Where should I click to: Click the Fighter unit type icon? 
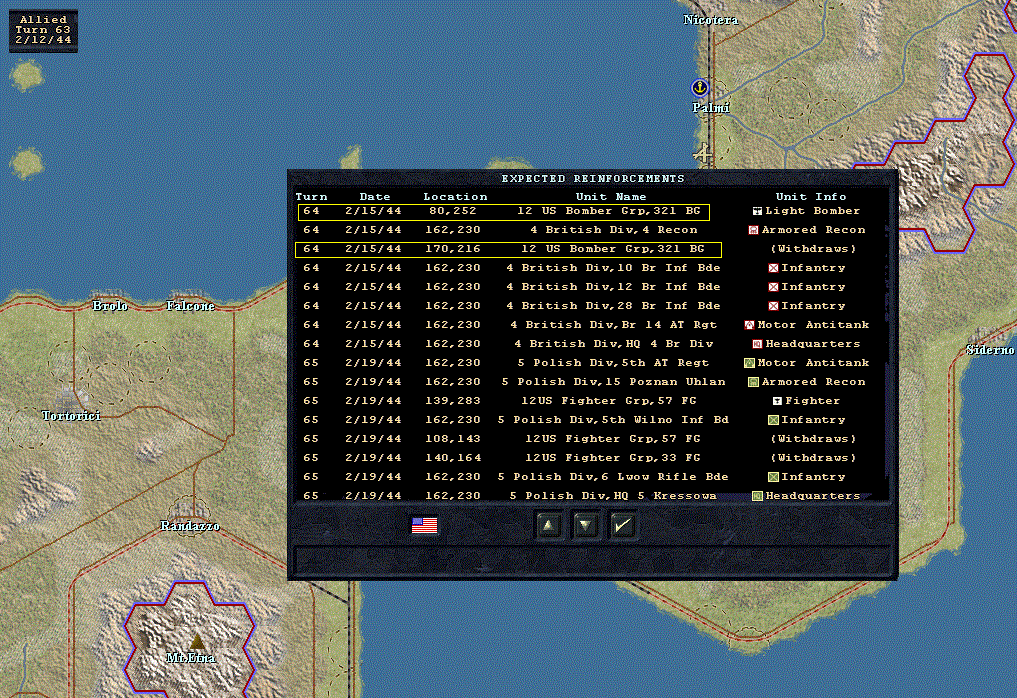pos(777,401)
